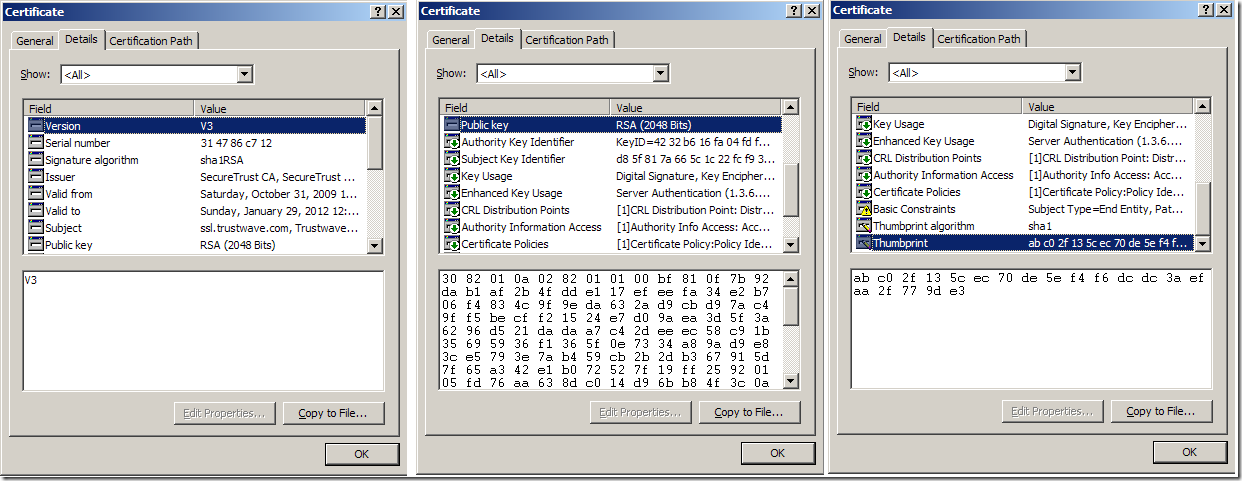Click the Authority Key Identifier extension icon
Screen dimensions: 1242x481
click(452, 142)
